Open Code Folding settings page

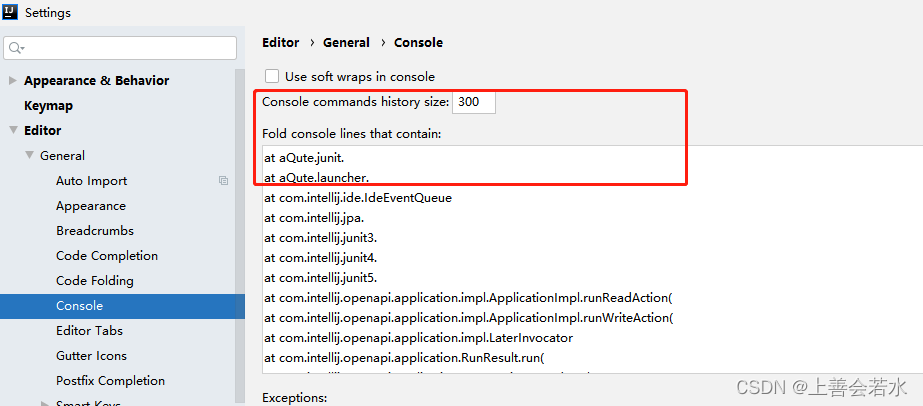tap(95, 281)
